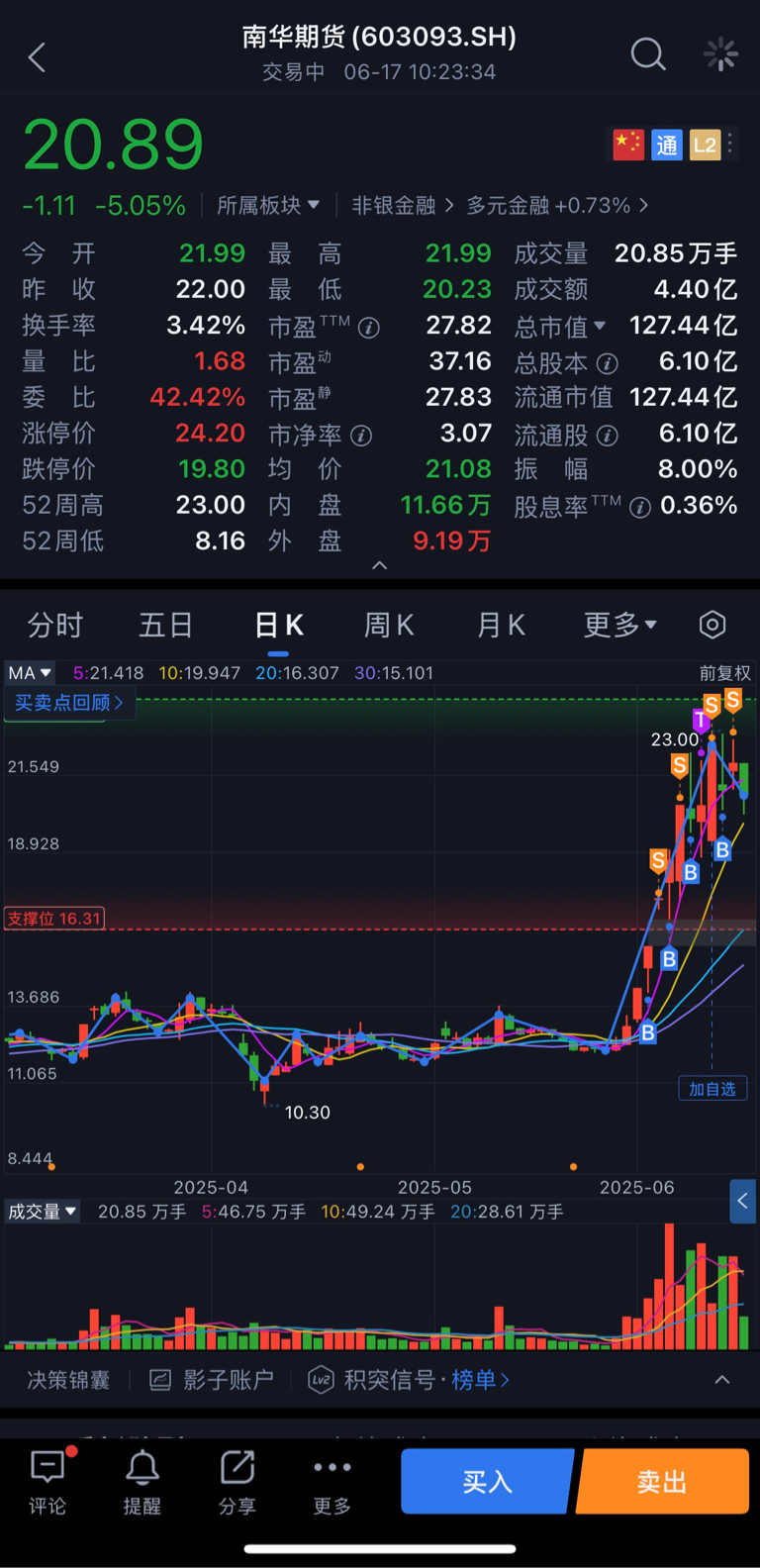Image resolution: width=760 pixels, height=1568 pixels.
Task: Tap the purple T marker on chart
Action: point(701,721)
